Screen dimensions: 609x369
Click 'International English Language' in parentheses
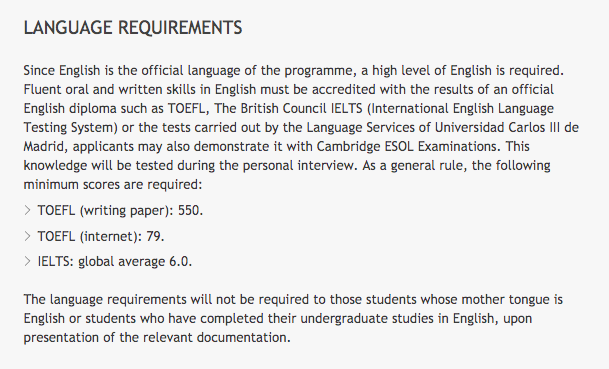pos(462,108)
